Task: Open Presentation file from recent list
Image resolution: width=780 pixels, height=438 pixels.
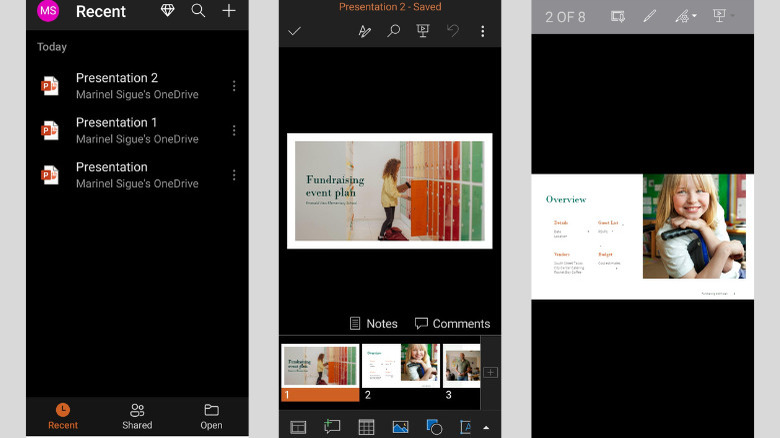Action: 111,174
